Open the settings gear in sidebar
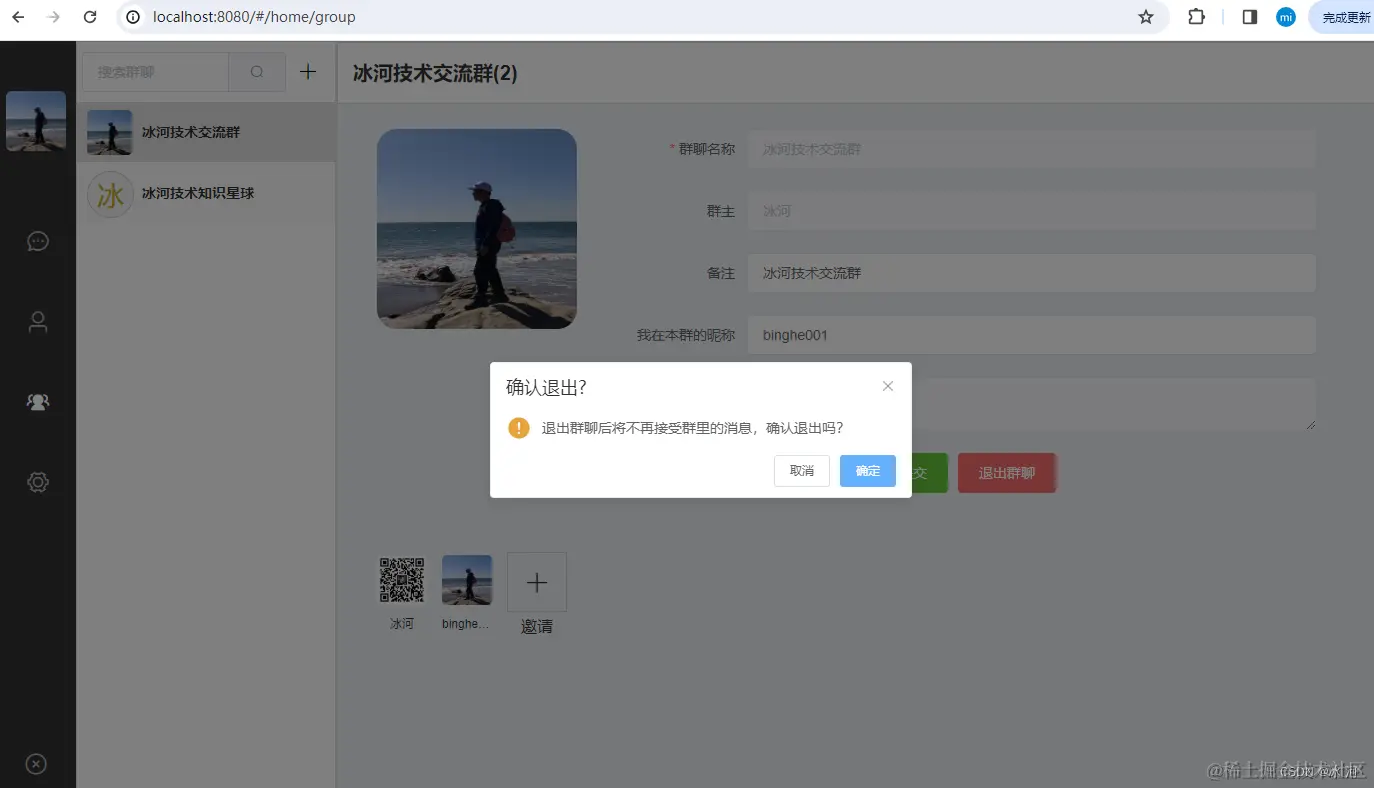The width and height of the screenshot is (1374, 788). pos(37,481)
